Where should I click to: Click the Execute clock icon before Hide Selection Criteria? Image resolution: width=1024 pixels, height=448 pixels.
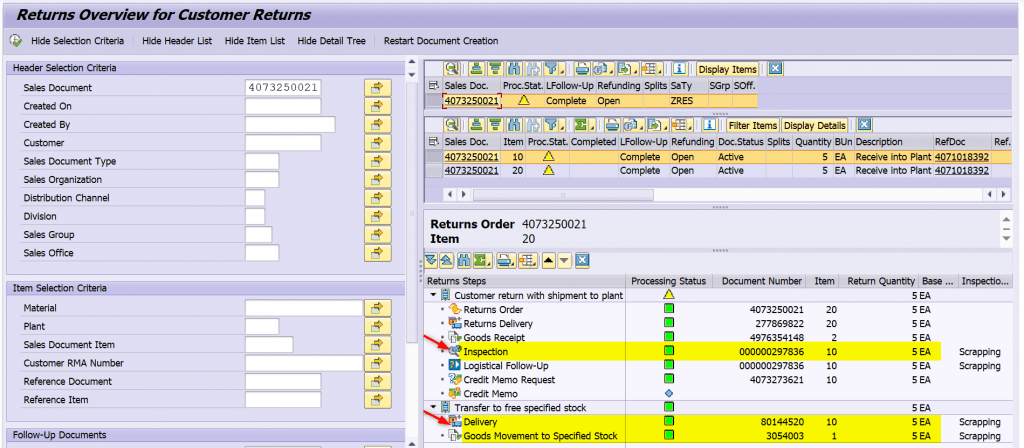pos(15,40)
